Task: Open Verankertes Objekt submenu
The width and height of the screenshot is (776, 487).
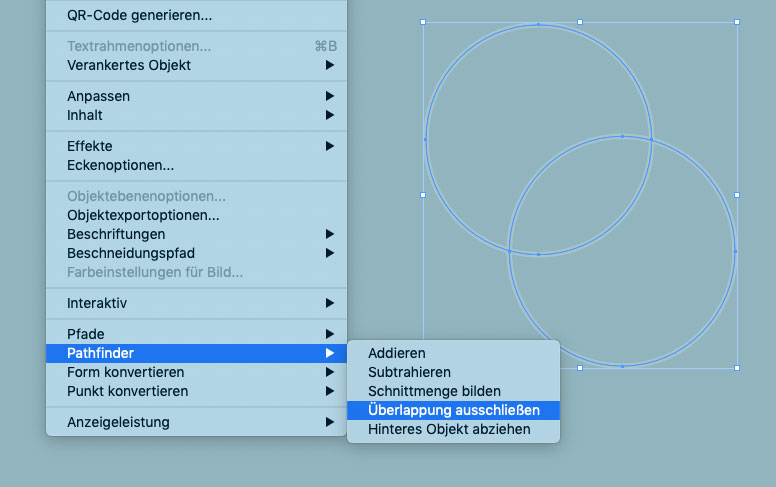Action: (196, 65)
